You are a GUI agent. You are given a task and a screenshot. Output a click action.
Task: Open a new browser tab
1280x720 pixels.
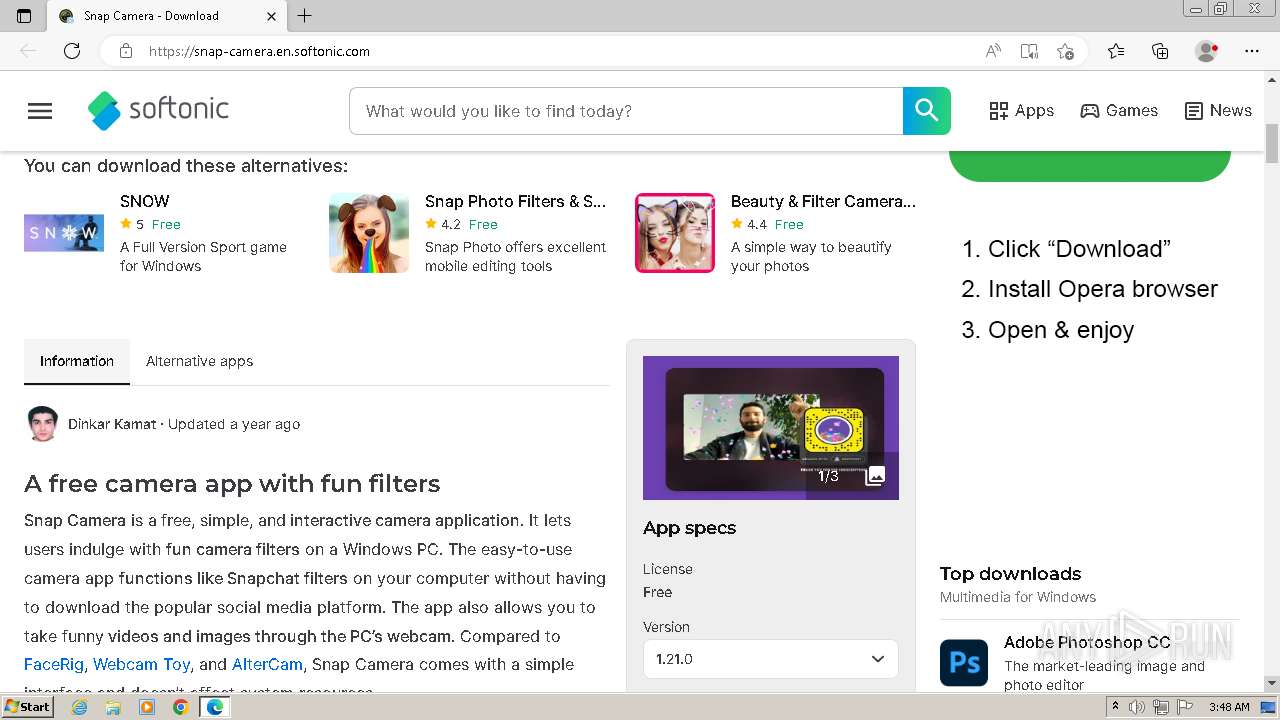tap(305, 16)
